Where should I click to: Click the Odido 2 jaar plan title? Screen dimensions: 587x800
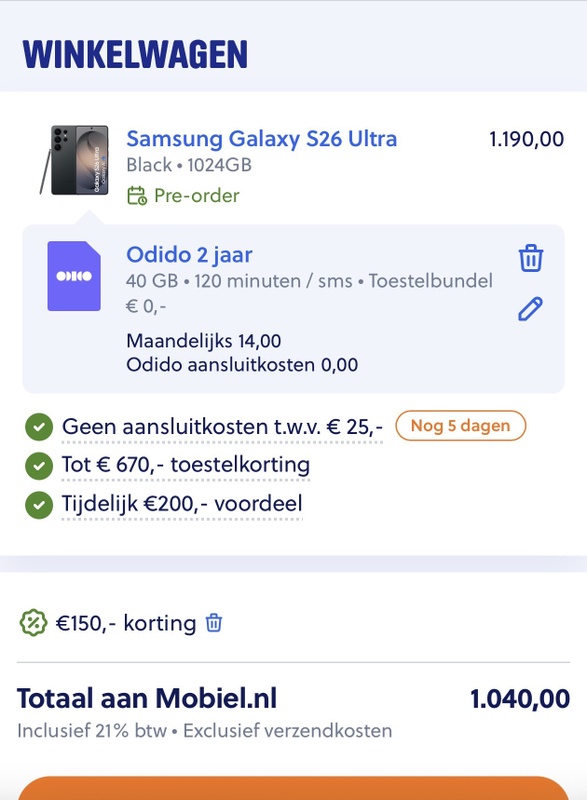point(189,252)
